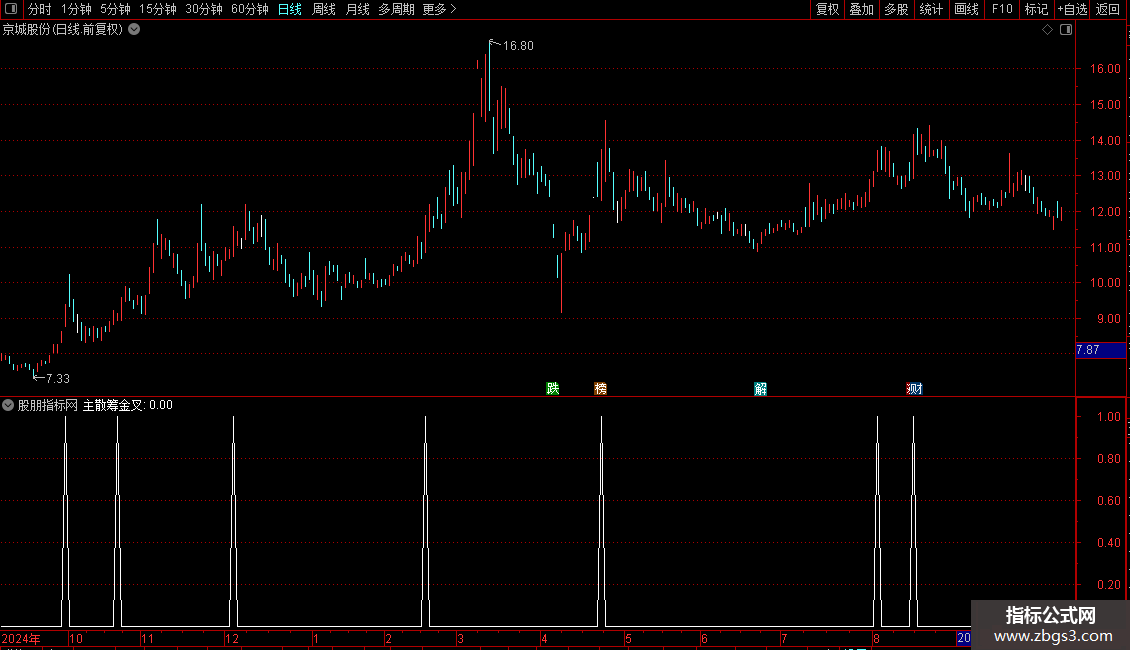The image size is (1130, 650).
Task: Click the 7.33 low price label
Action: click(x=58, y=378)
